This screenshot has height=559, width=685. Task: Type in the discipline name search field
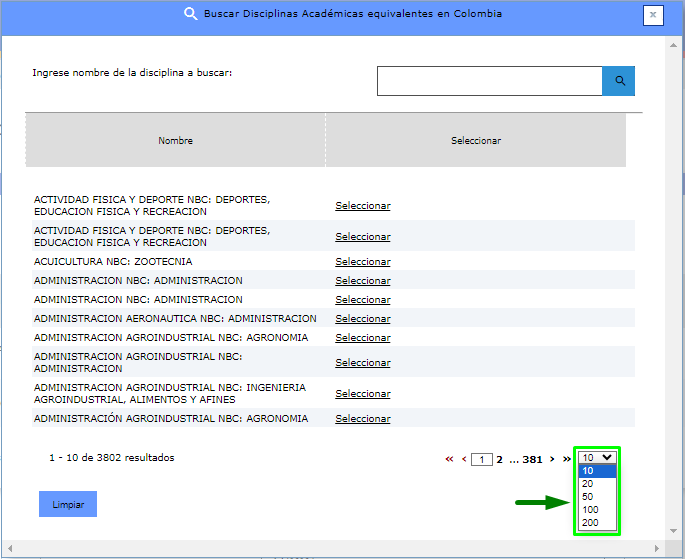pos(489,81)
